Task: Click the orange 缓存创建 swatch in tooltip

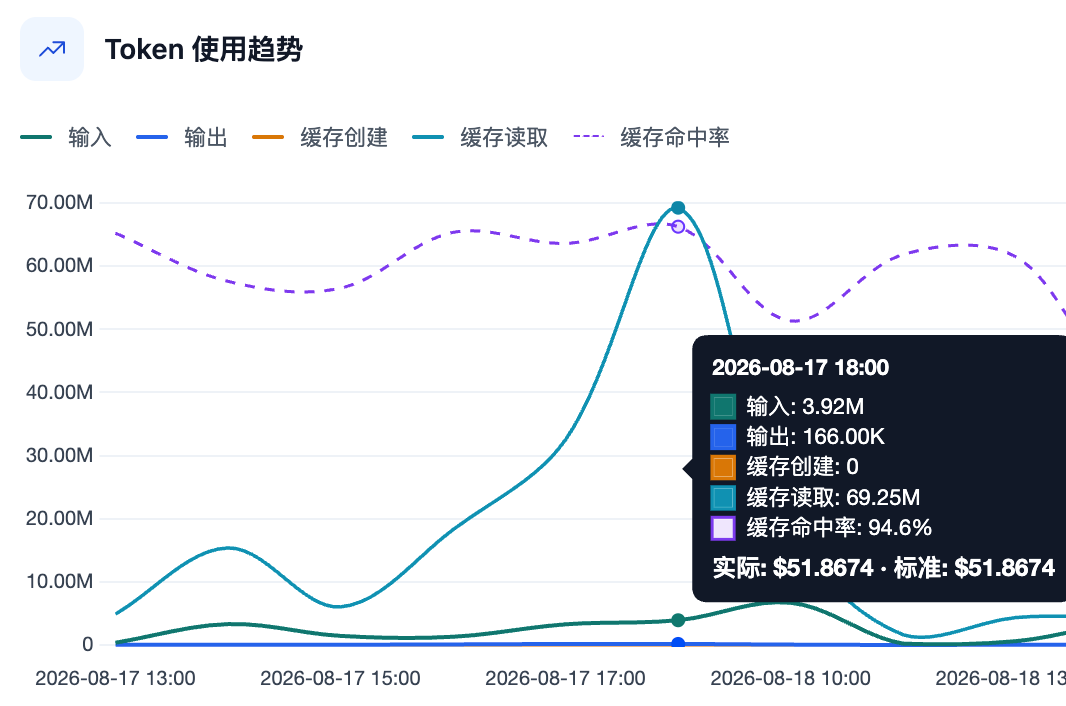Action: coord(723,467)
